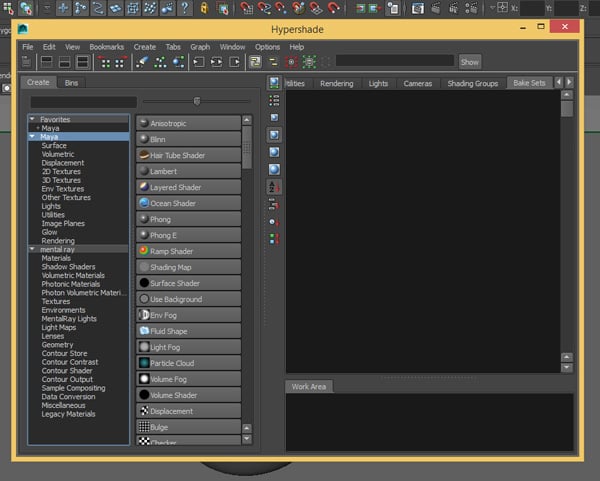Switch to the Shading Groups tab

(473, 83)
